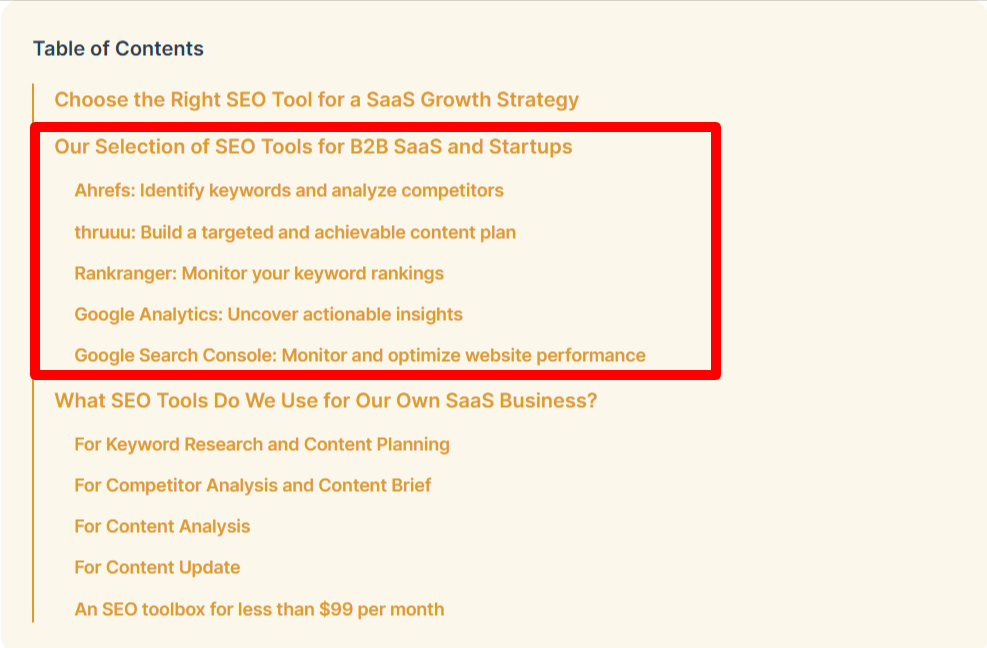The width and height of the screenshot is (987, 648).
Task: Click the 'For Content Update' link
Action: [x=157, y=567]
